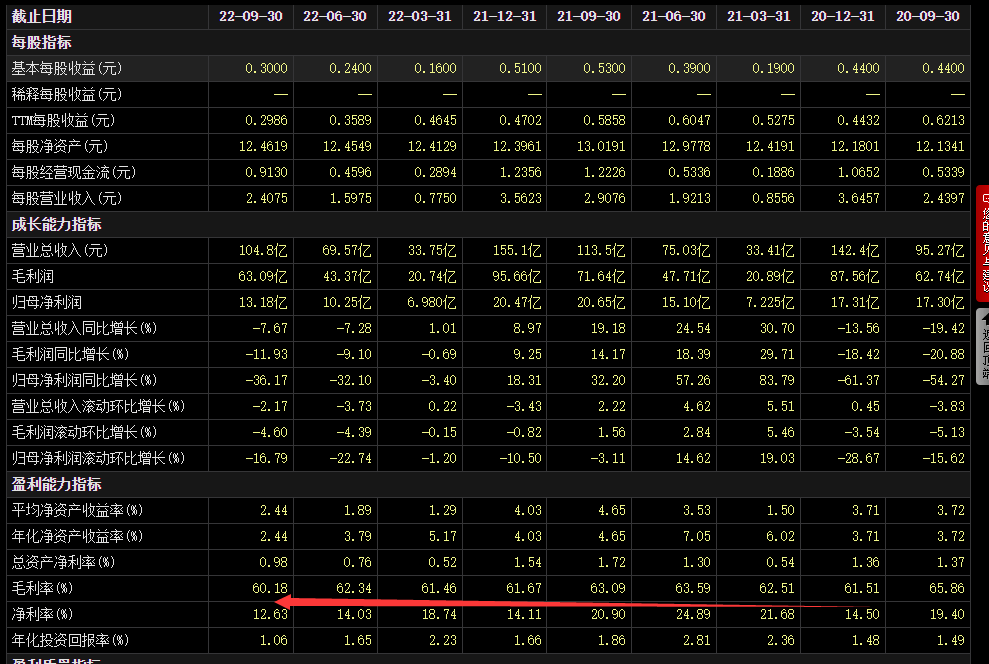Select the 归母净利润同比增长(%) row label
This screenshot has height=664, width=989.
tap(84, 380)
